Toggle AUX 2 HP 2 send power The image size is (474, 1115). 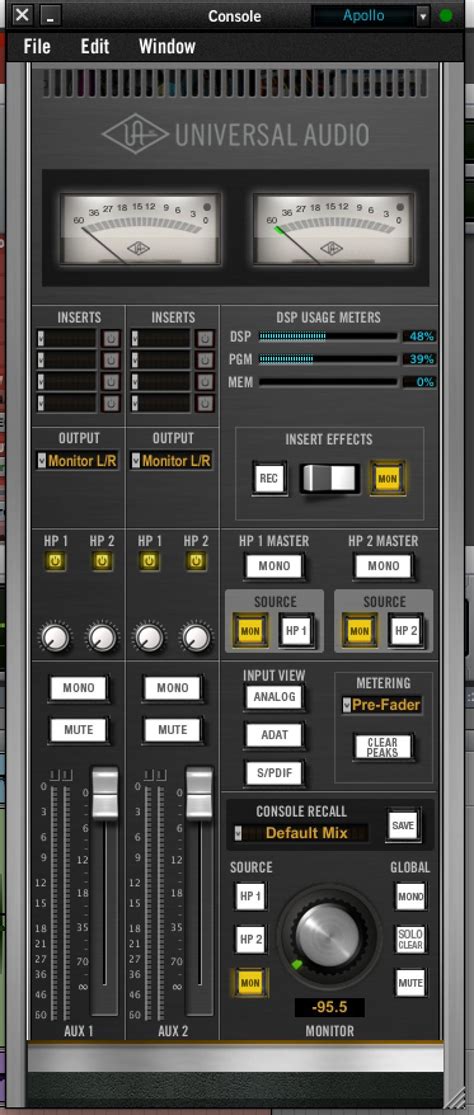click(196, 562)
